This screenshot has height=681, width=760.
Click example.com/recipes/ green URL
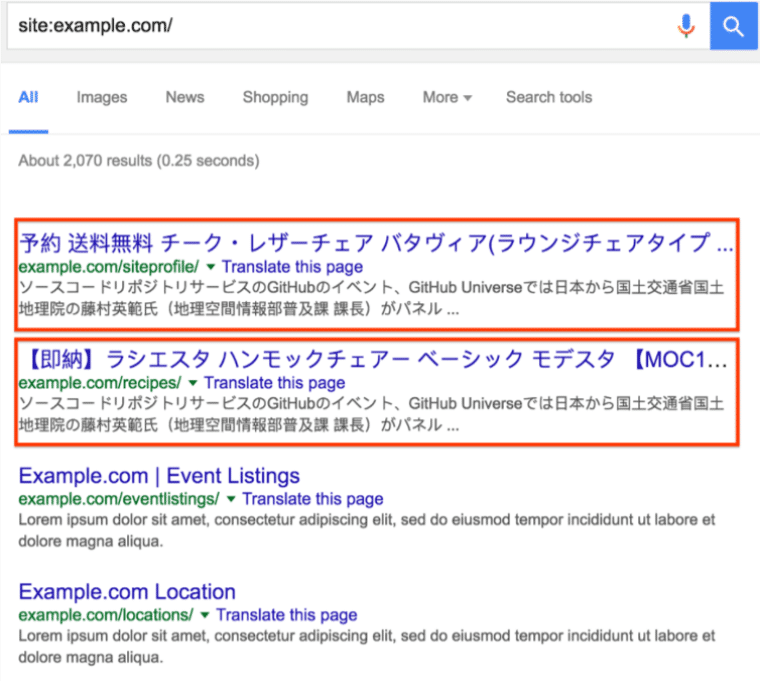[100, 383]
